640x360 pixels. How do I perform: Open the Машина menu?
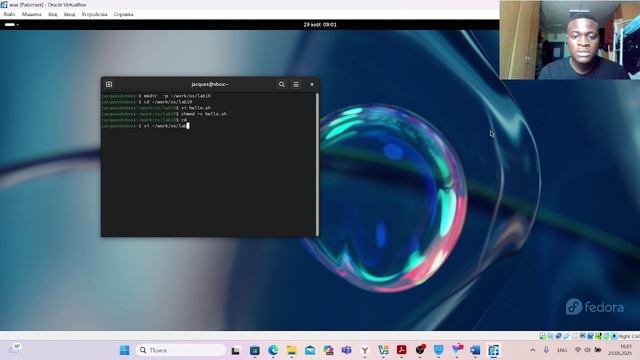click(x=31, y=14)
